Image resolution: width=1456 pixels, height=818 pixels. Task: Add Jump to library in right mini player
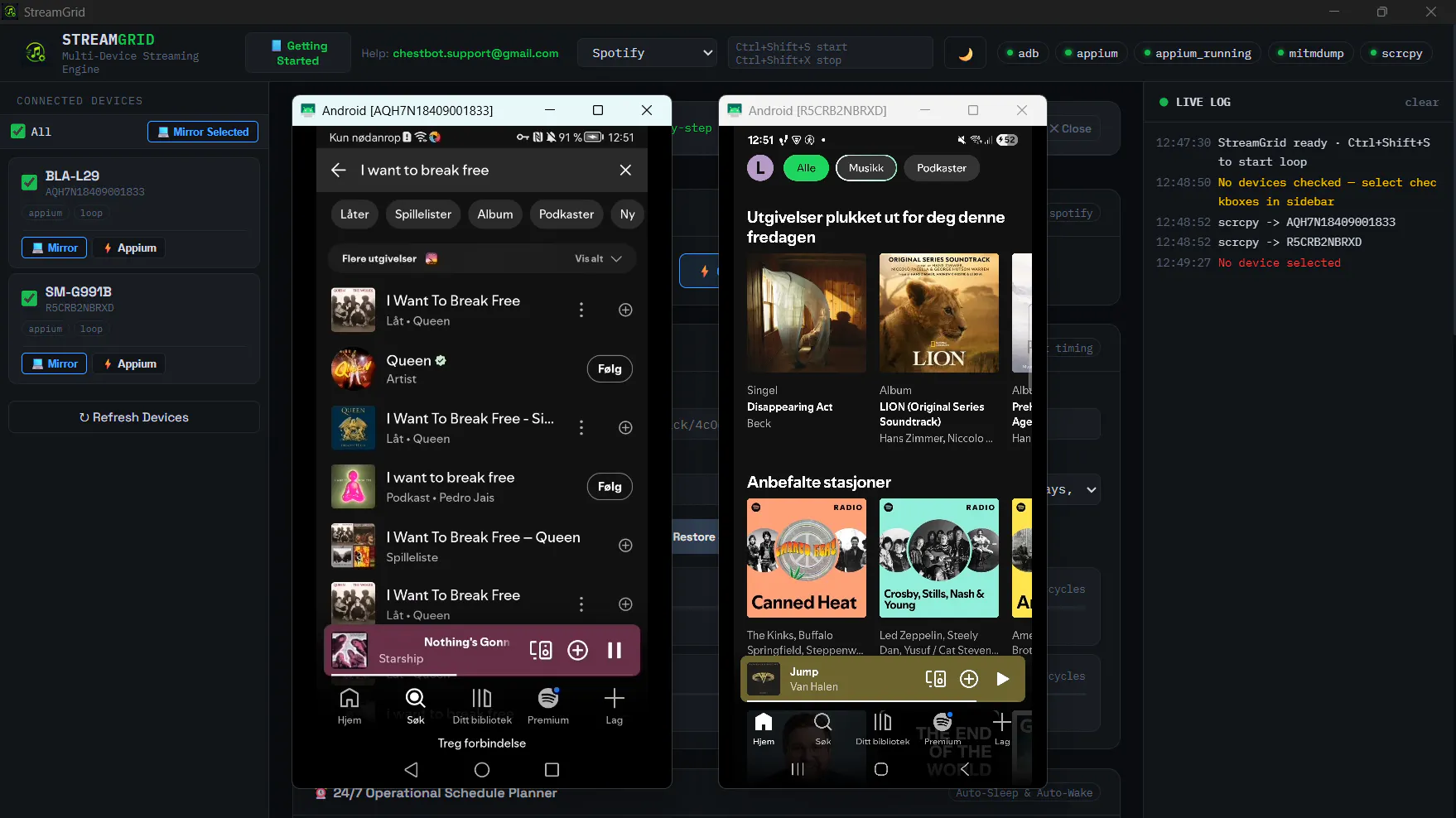[x=969, y=679]
